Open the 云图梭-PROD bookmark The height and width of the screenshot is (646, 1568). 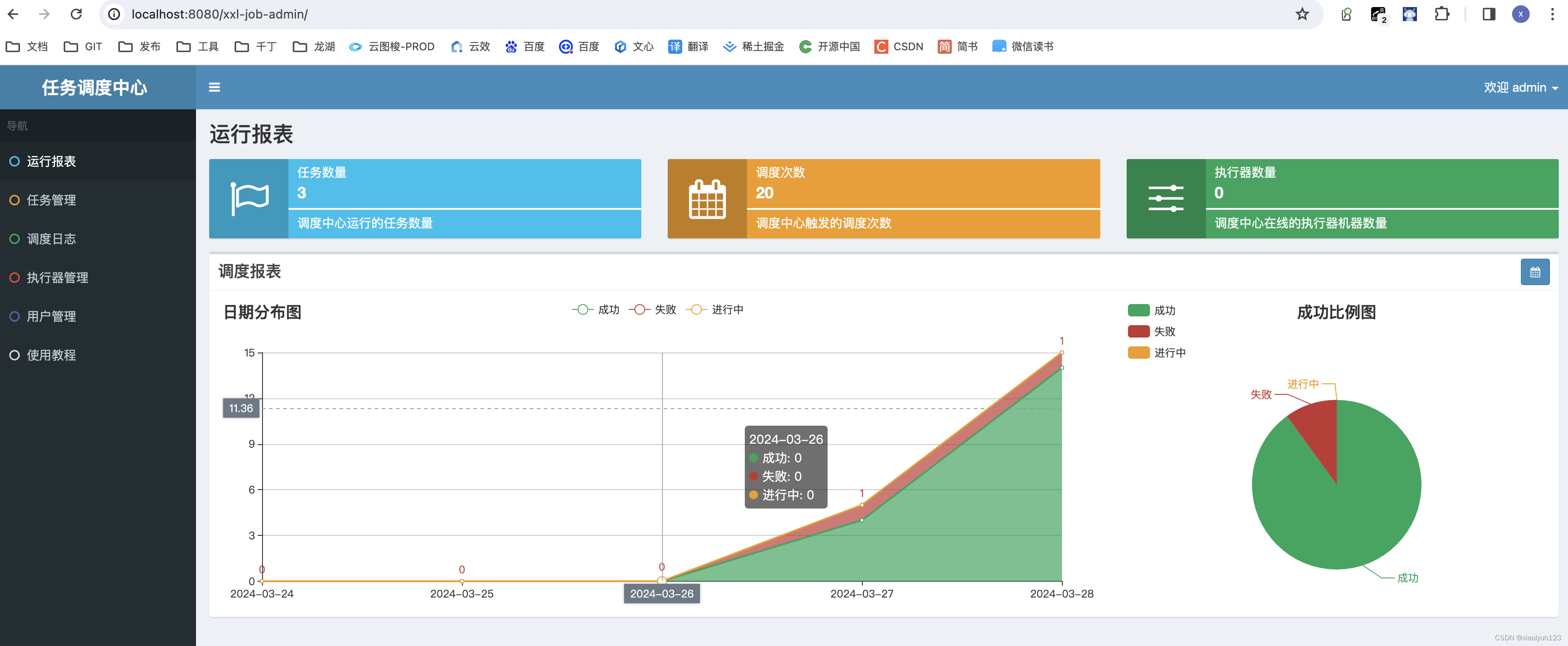(392, 46)
